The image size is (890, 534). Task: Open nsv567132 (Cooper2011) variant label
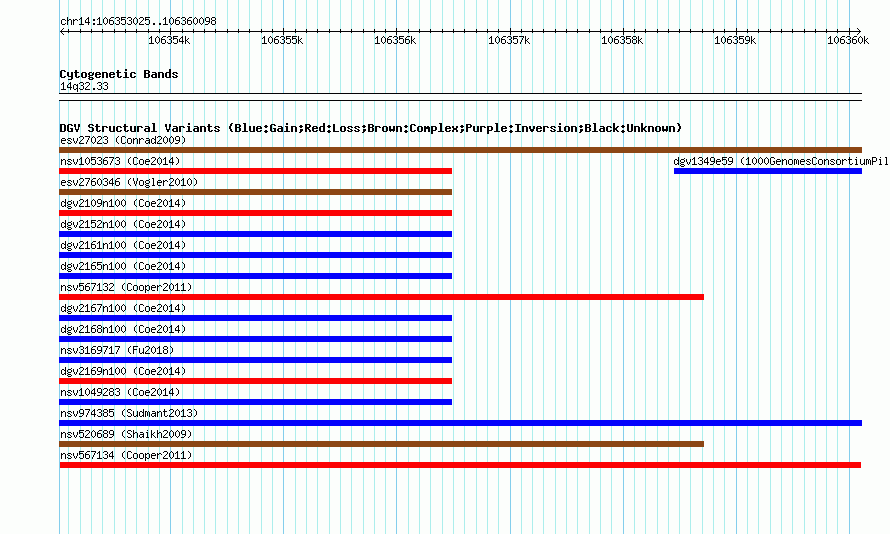tap(126, 287)
